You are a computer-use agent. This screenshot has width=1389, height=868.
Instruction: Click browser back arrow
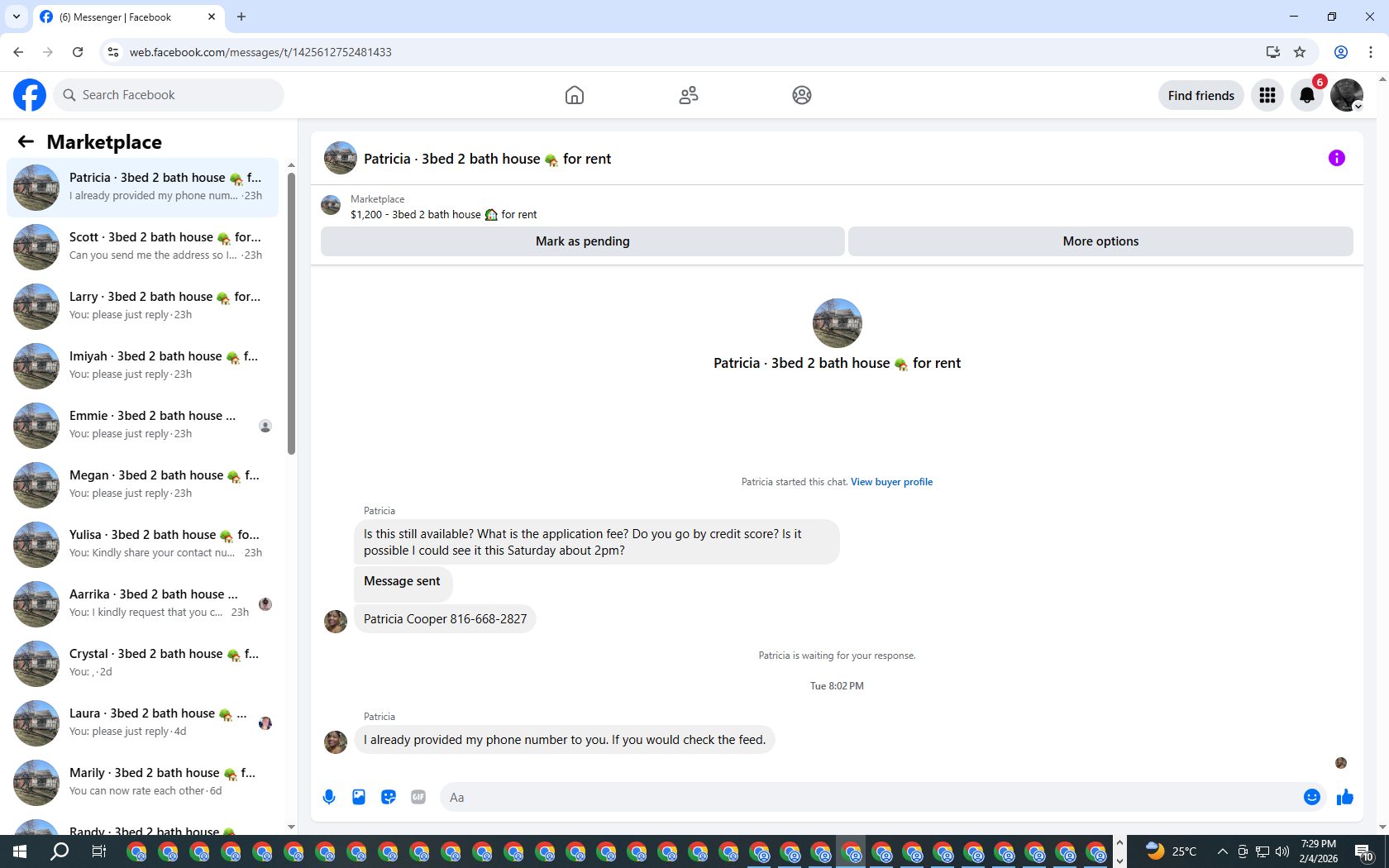(x=18, y=52)
